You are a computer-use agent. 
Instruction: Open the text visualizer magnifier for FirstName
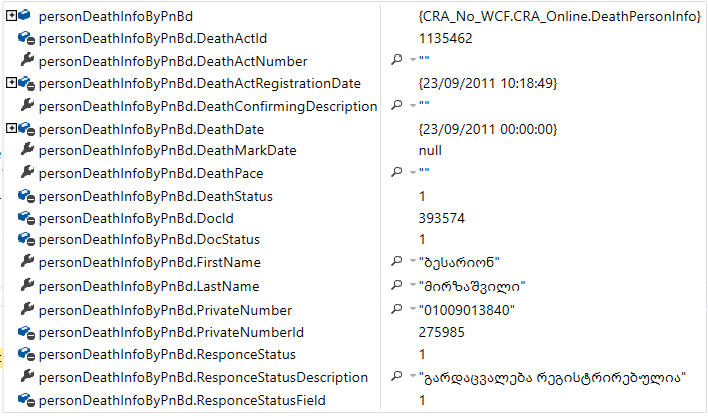(397, 263)
